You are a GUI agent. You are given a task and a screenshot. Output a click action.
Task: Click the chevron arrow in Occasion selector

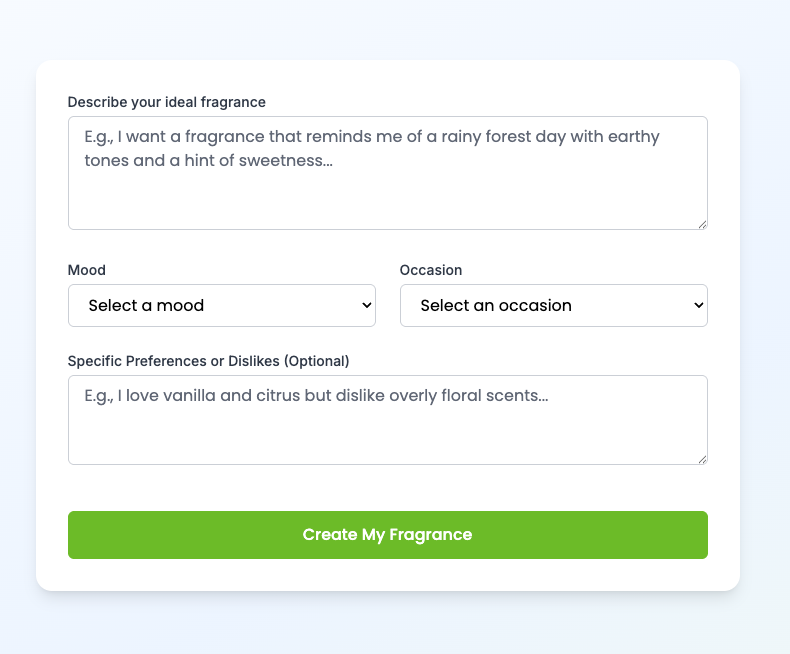click(697, 306)
